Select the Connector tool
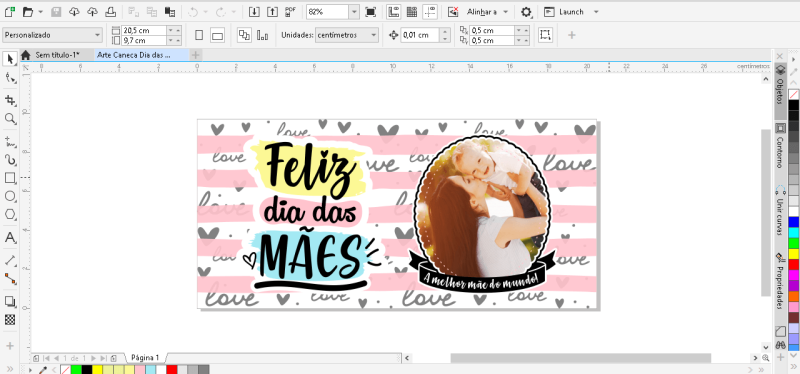The image size is (800, 374). pyautogui.click(x=10, y=279)
